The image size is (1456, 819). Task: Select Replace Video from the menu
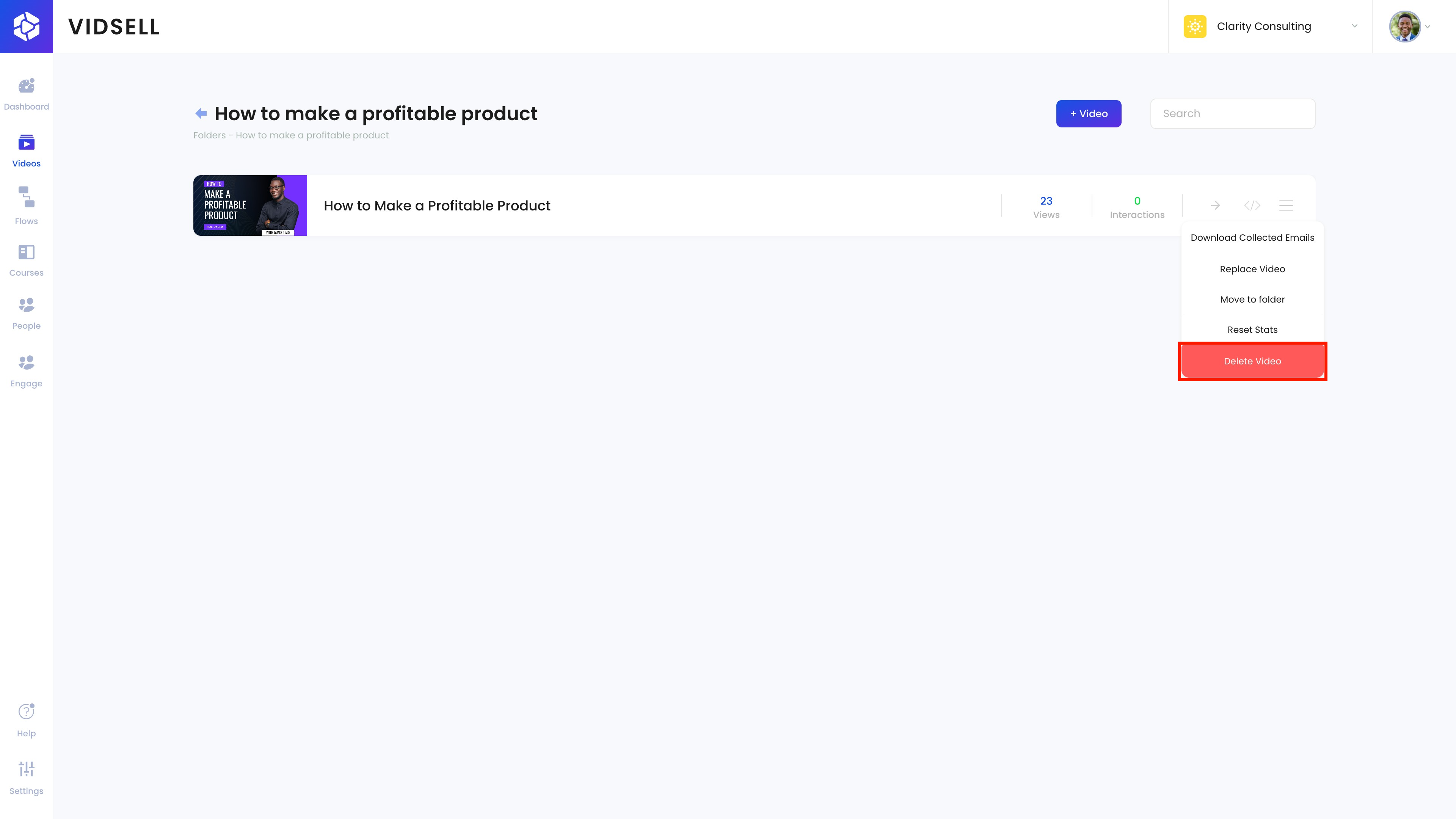click(1252, 269)
